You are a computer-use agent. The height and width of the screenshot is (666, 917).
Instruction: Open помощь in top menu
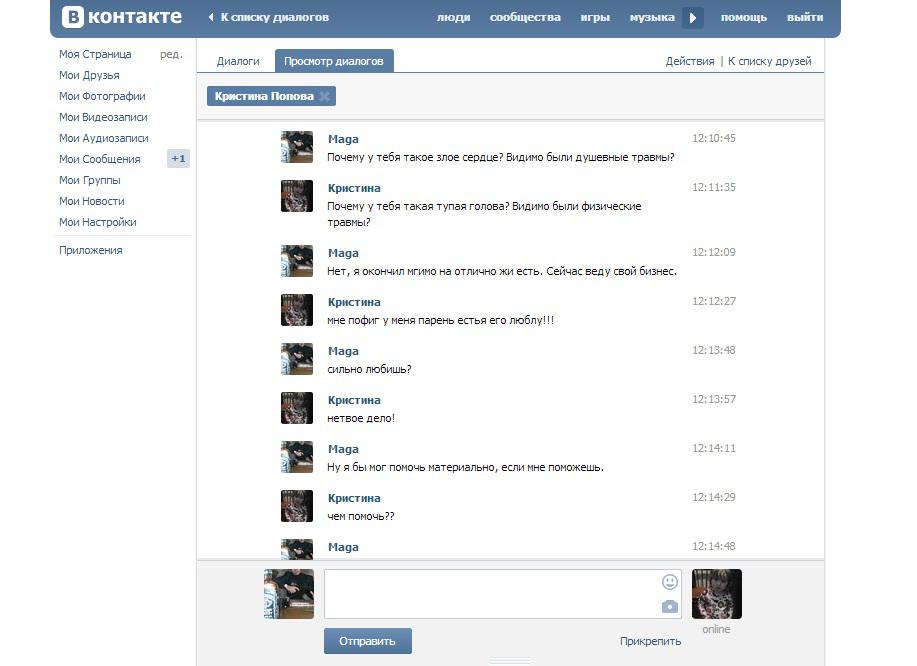pos(744,18)
